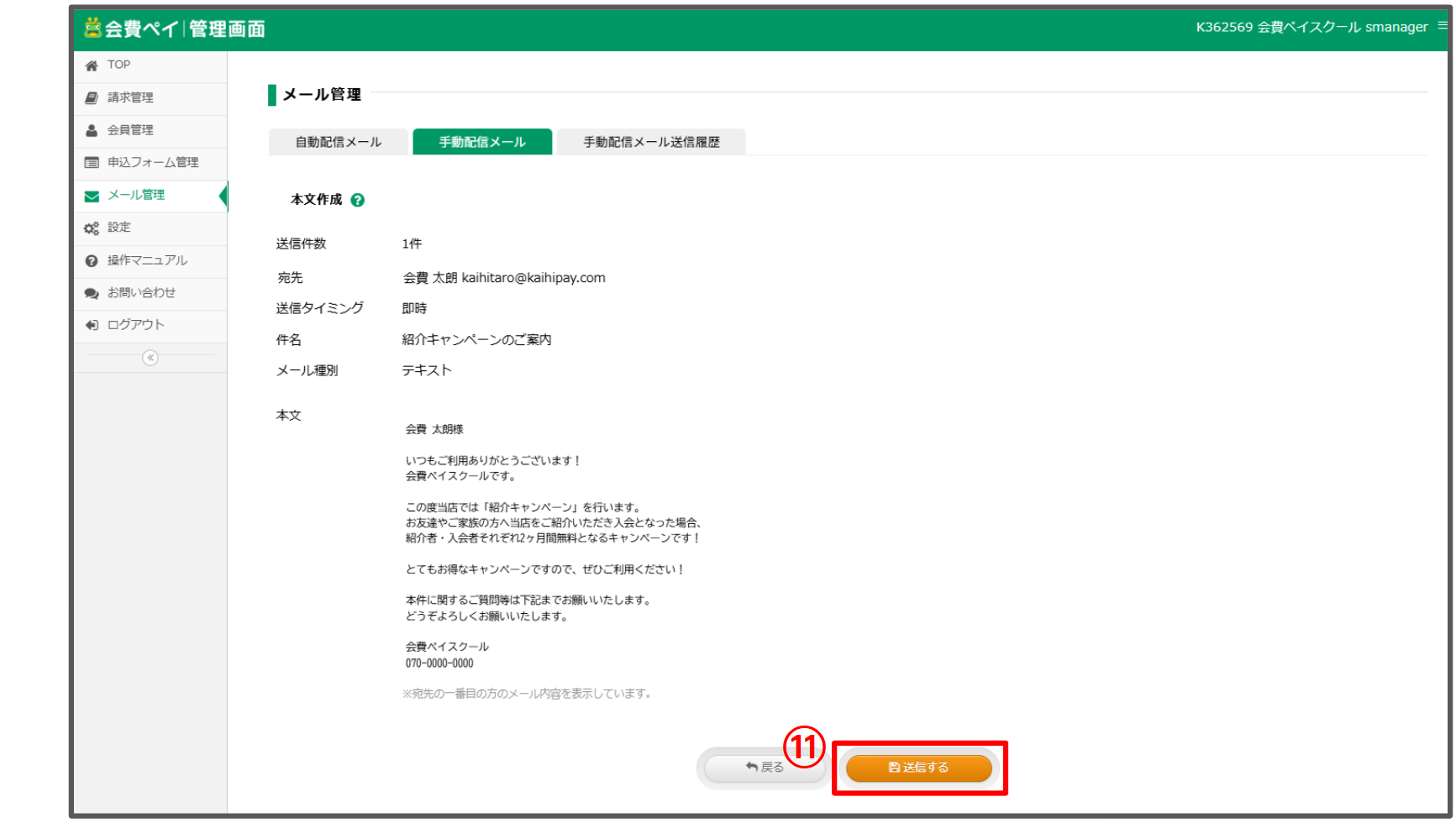
Task: Click the 申込フォーム管理 form icon
Action: (92, 163)
